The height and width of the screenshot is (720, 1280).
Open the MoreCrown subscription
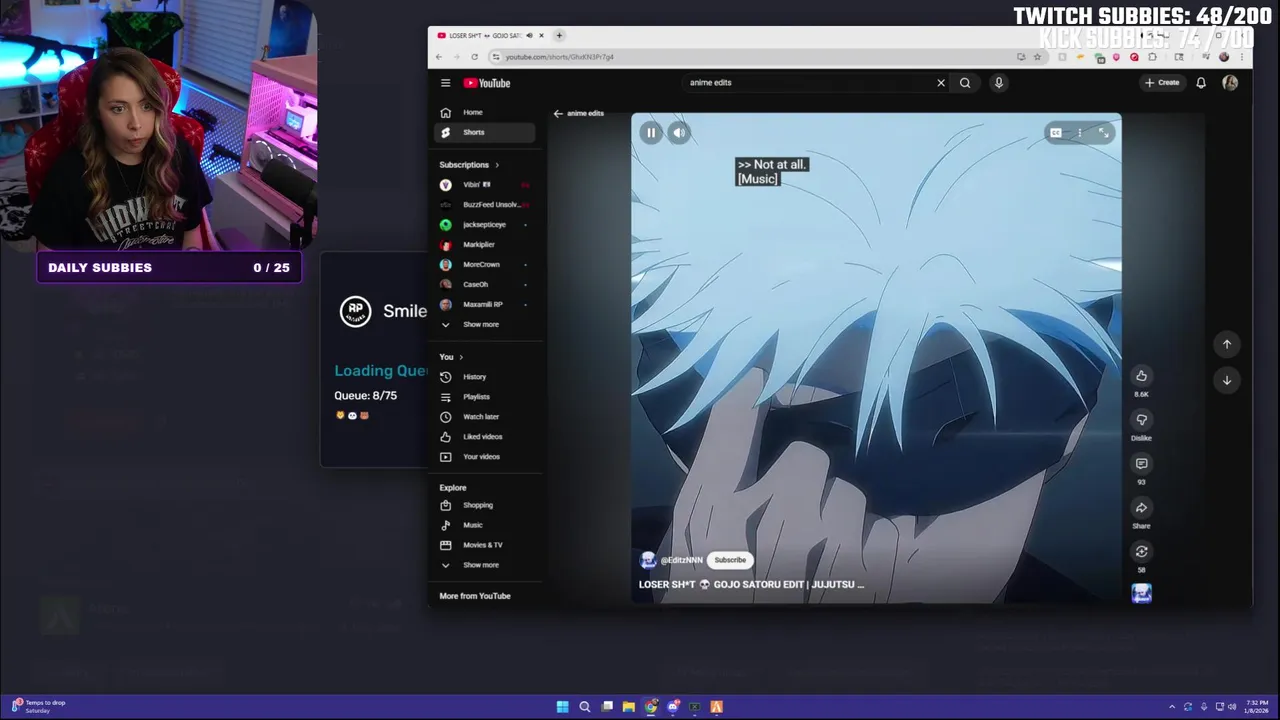(485, 265)
